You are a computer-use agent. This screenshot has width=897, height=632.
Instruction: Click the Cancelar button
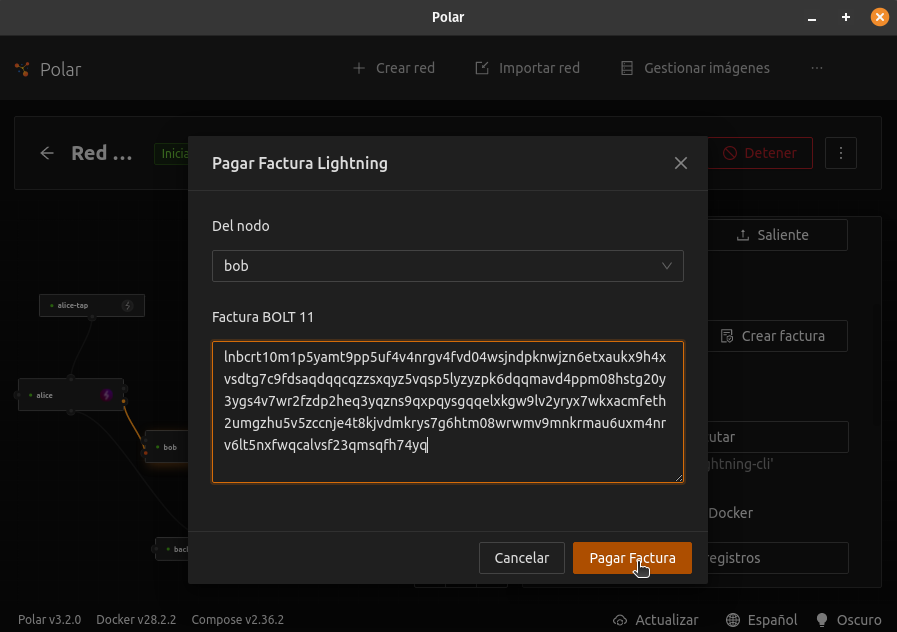click(522, 558)
